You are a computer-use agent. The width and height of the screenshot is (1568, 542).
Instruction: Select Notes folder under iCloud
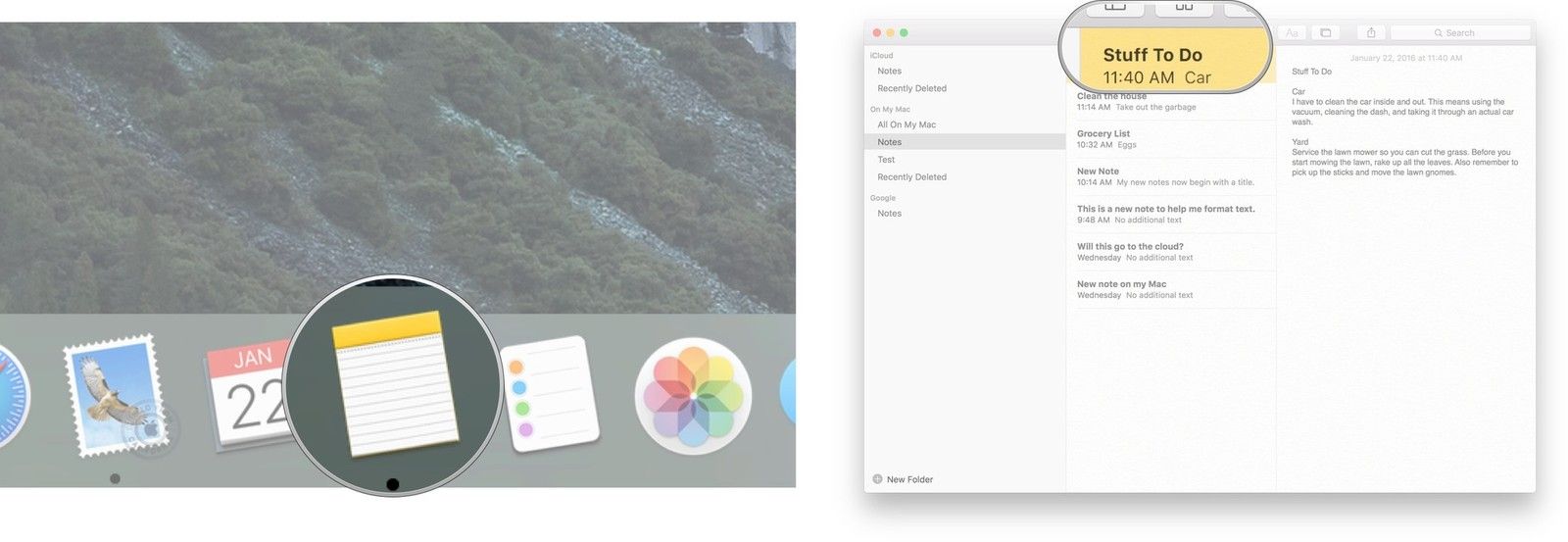[964, 71]
